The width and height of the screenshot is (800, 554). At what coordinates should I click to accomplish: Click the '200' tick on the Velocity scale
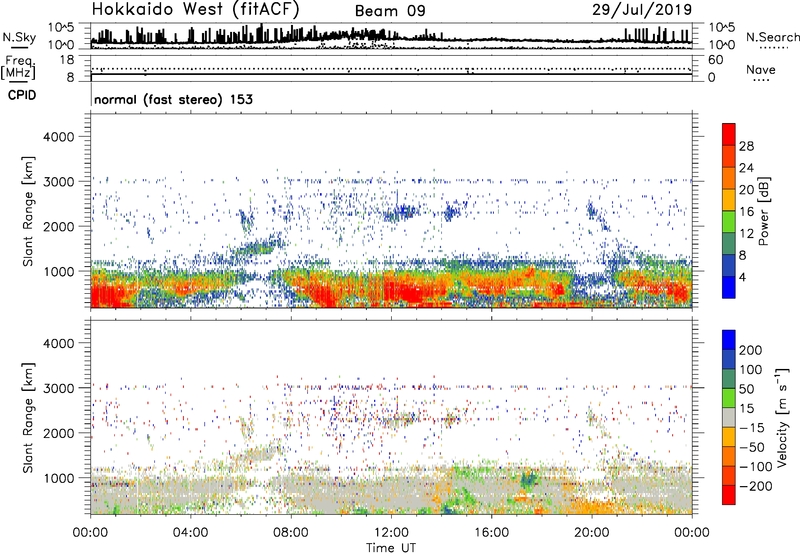click(x=751, y=350)
